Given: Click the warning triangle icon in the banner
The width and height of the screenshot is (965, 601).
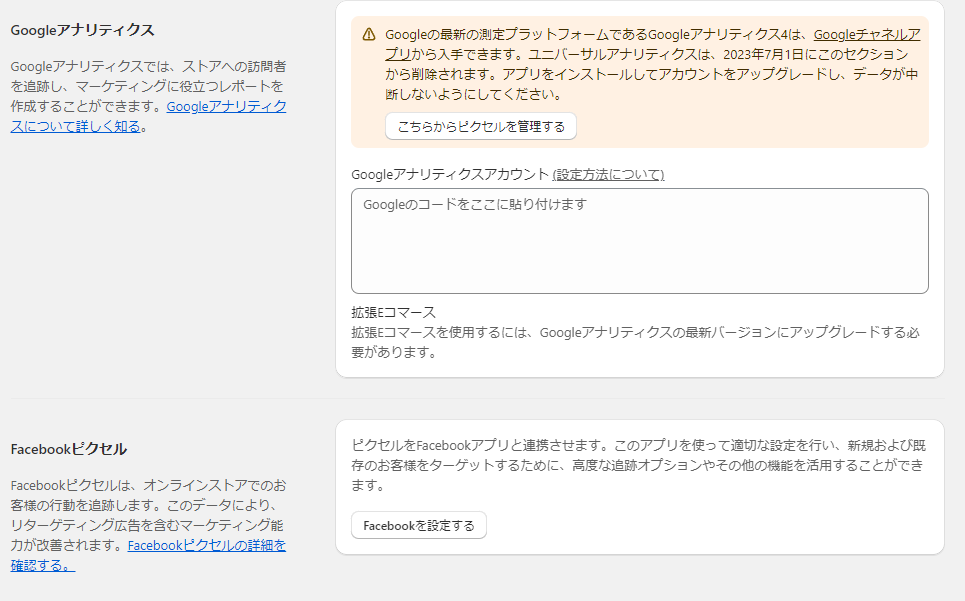Looking at the screenshot, I should coord(369,34).
